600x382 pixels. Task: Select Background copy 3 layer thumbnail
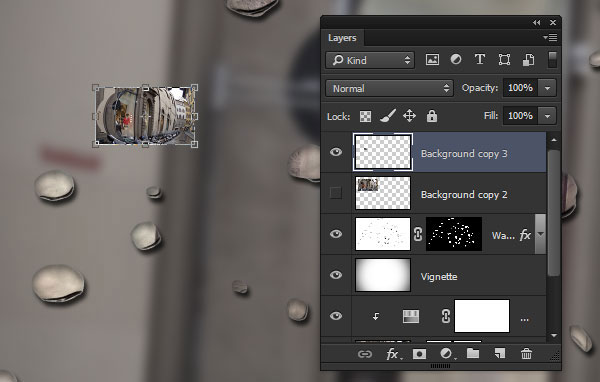383,152
